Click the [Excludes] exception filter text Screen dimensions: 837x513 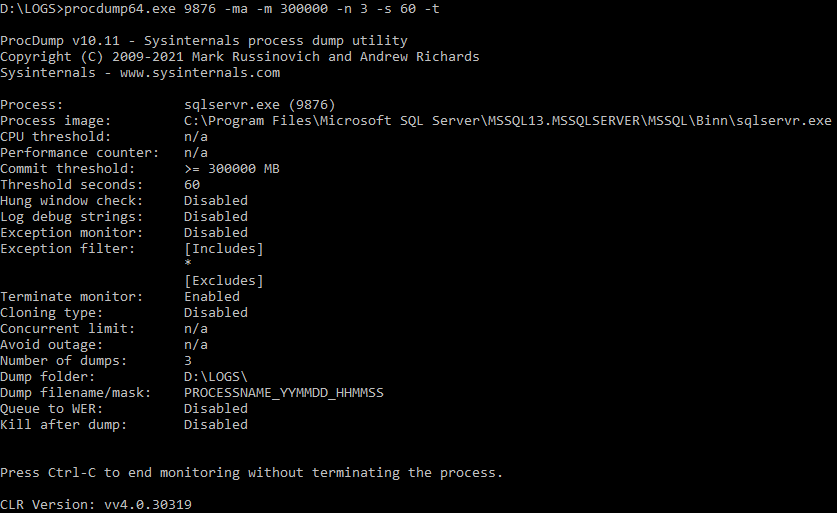coord(224,281)
